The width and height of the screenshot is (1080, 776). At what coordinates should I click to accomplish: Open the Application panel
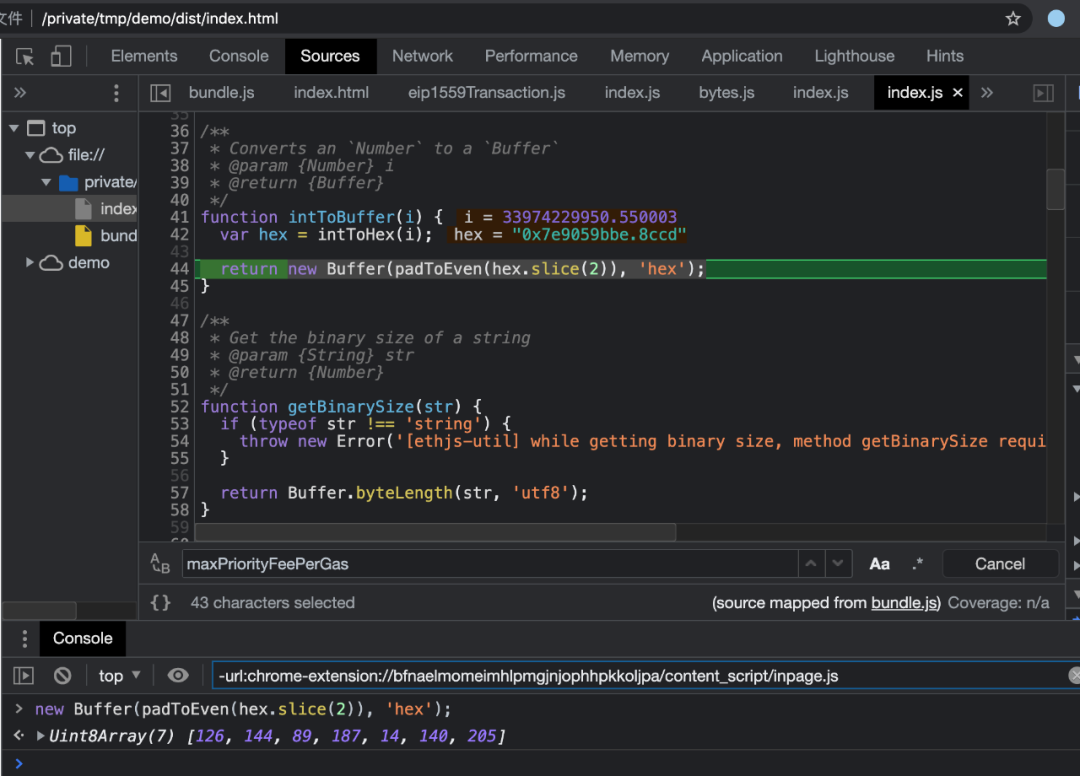[742, 56]
